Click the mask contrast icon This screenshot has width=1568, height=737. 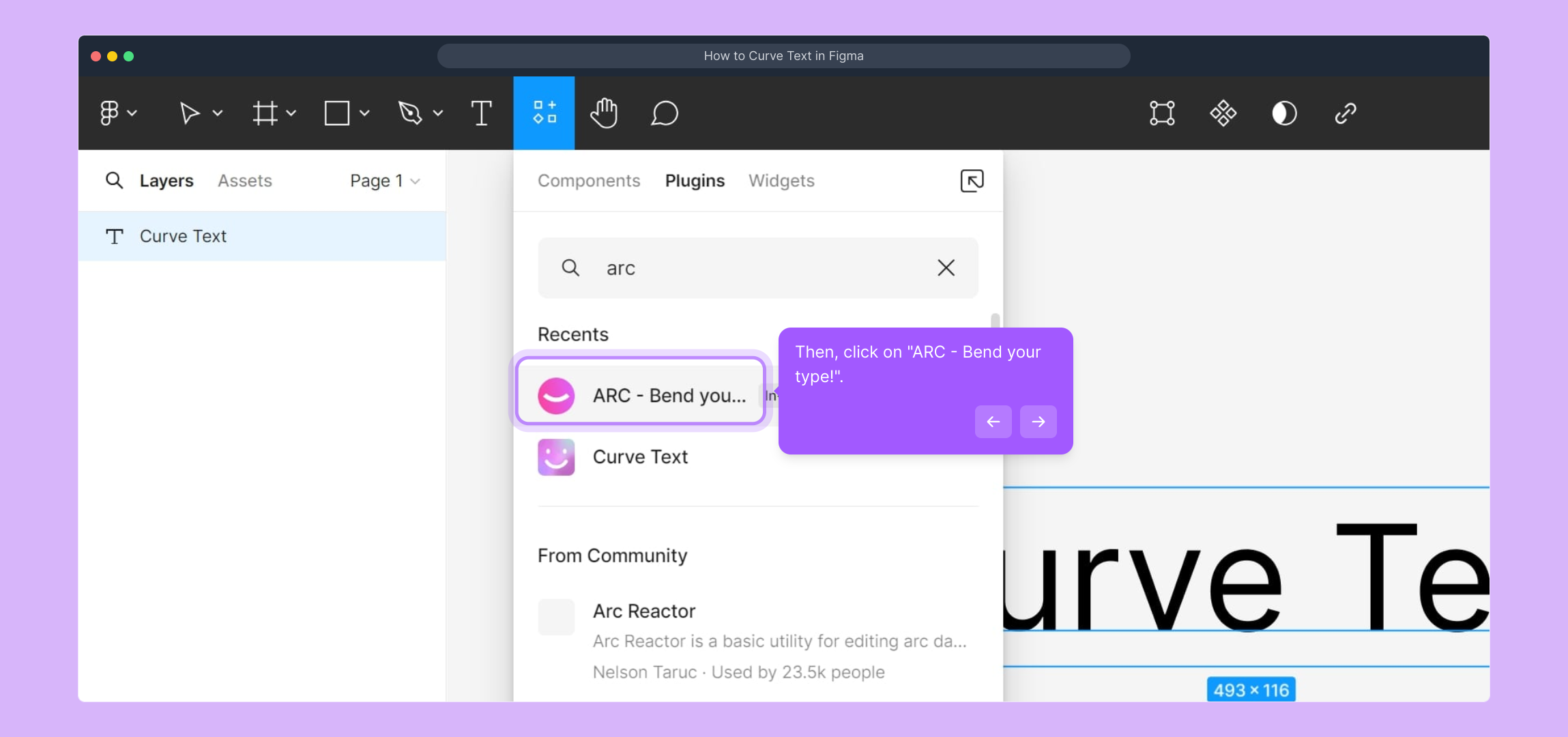click(x=1284, y=113)
